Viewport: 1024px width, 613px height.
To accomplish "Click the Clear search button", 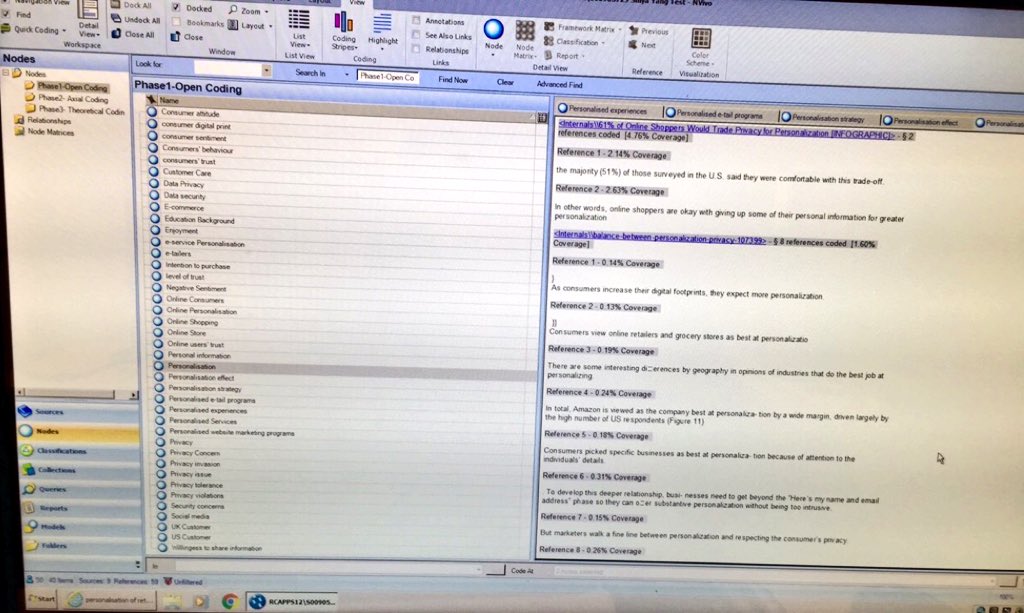I will coord(505,82).
